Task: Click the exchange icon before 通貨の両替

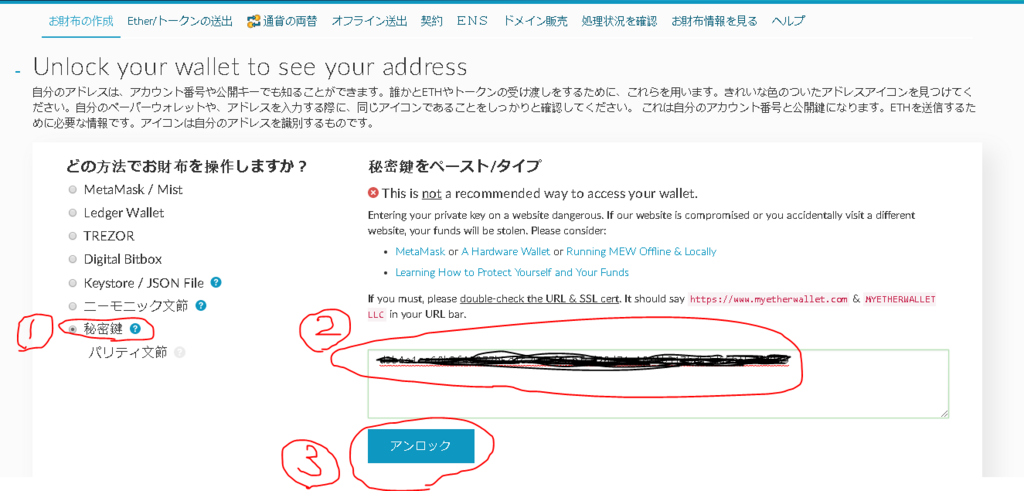Action: point(254,21)
